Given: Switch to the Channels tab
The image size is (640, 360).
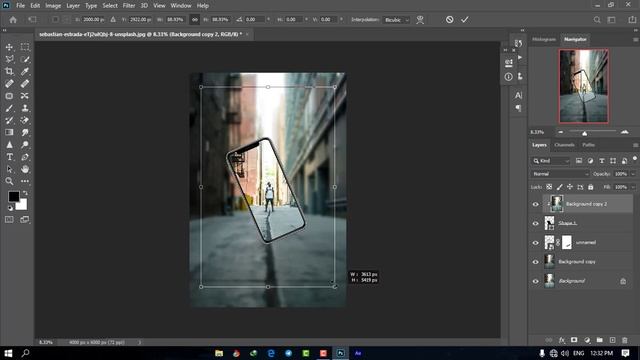Looking at the screenshot, I should pyautogui.click(x=564, y=145).
